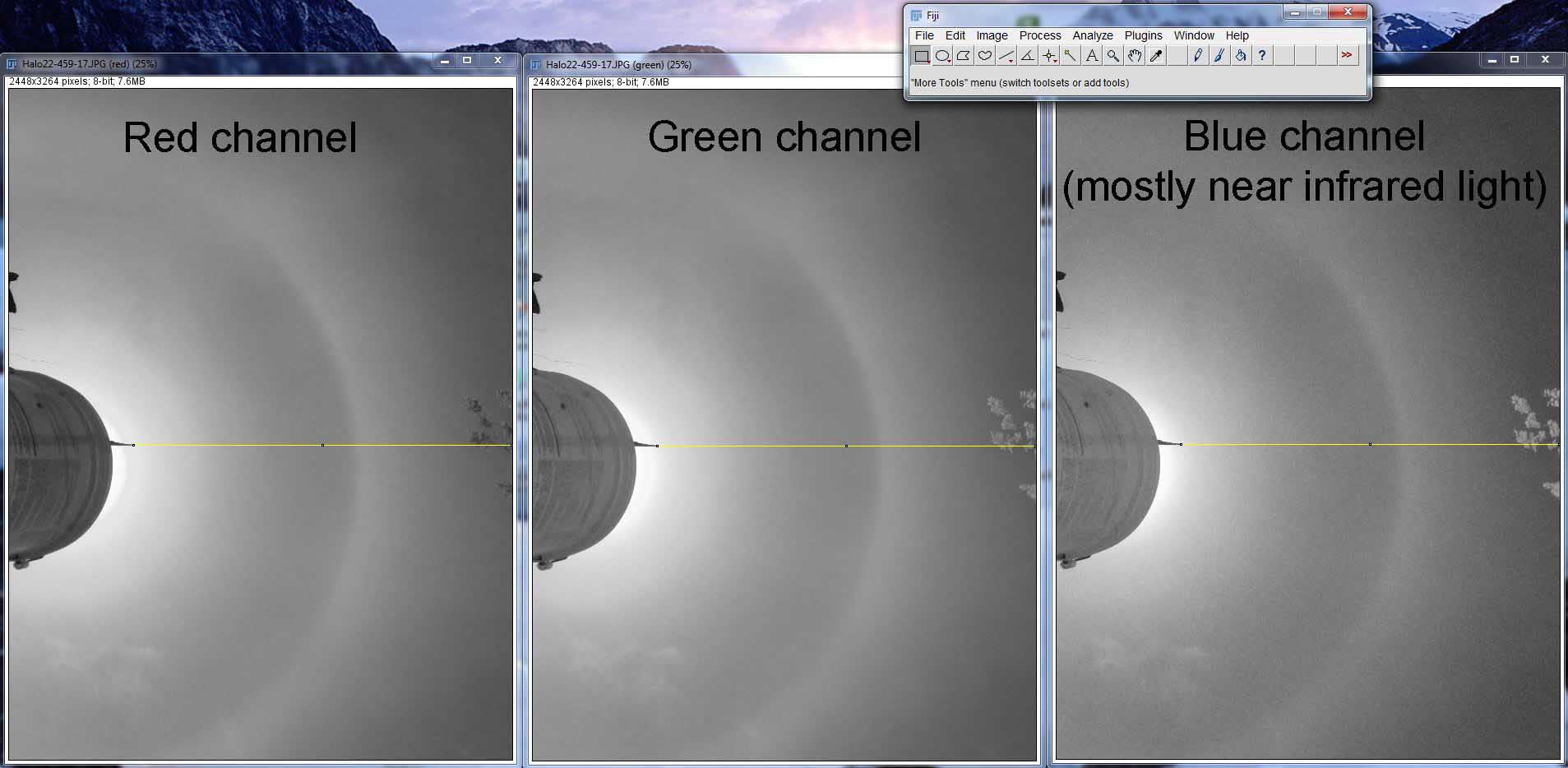Image resolution: width=1568 pixels, height=768 pixels.
Task: Select the Oval selection tool
Action: click(x=943, y=56)
